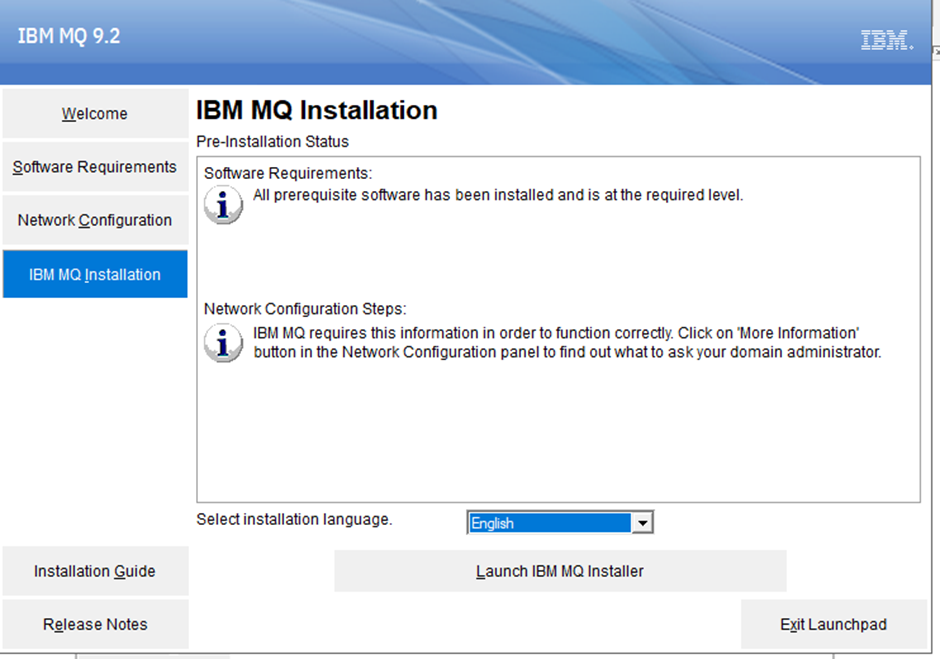Expand installation language dropdown arrow
Screen dimensions: 940x659
pos(642,523)
